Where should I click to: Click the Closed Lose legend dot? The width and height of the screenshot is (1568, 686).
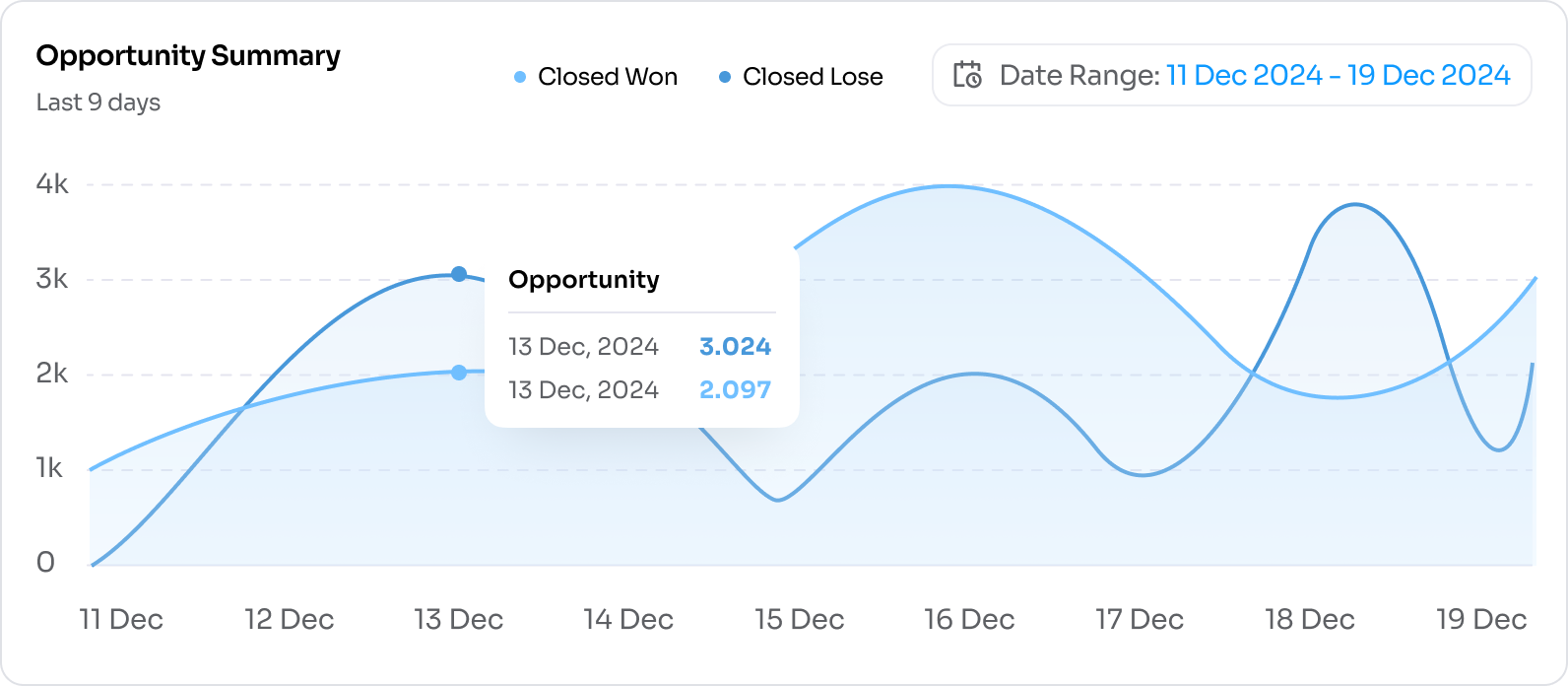coord(725,77)
